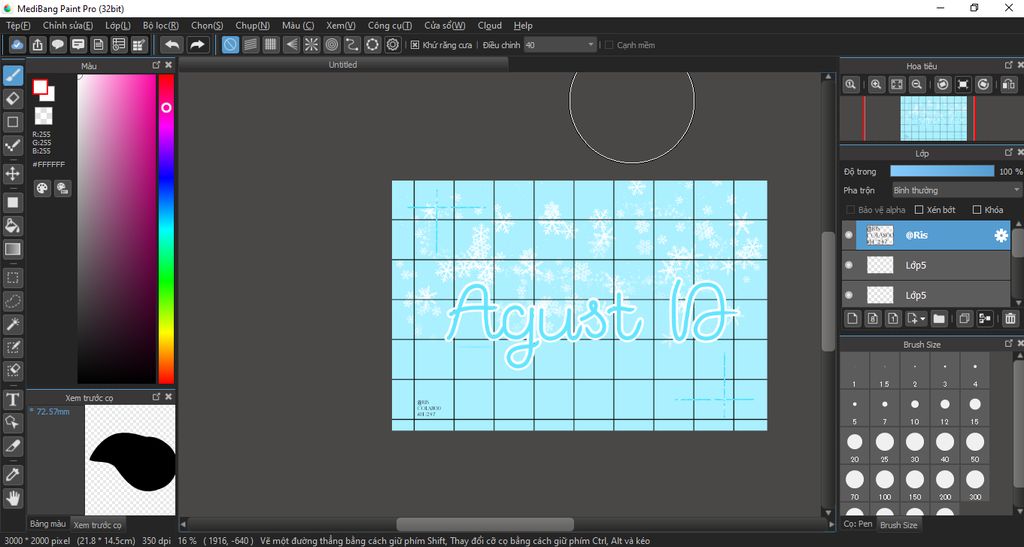The width and height of the screenshot is (1024, 547).
Task: Select the Move tool
Action: [x=12, y=174]
